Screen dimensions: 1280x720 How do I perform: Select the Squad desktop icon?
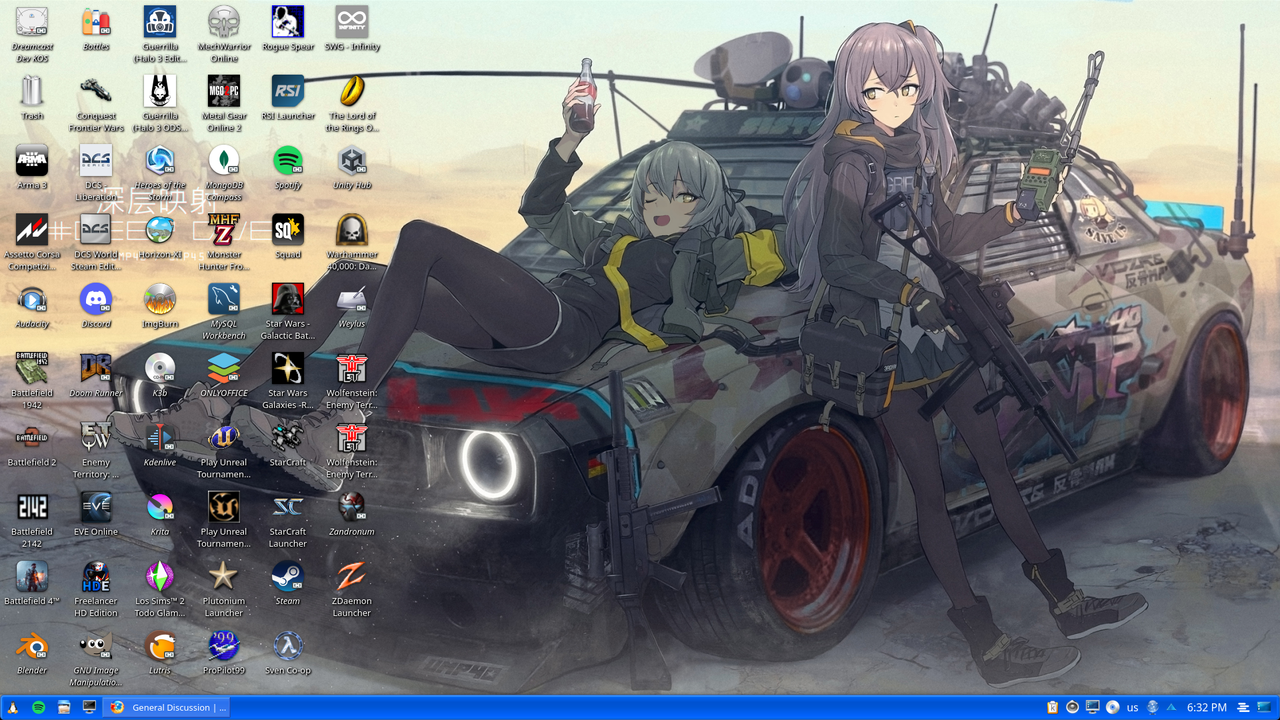pos(288,229)
